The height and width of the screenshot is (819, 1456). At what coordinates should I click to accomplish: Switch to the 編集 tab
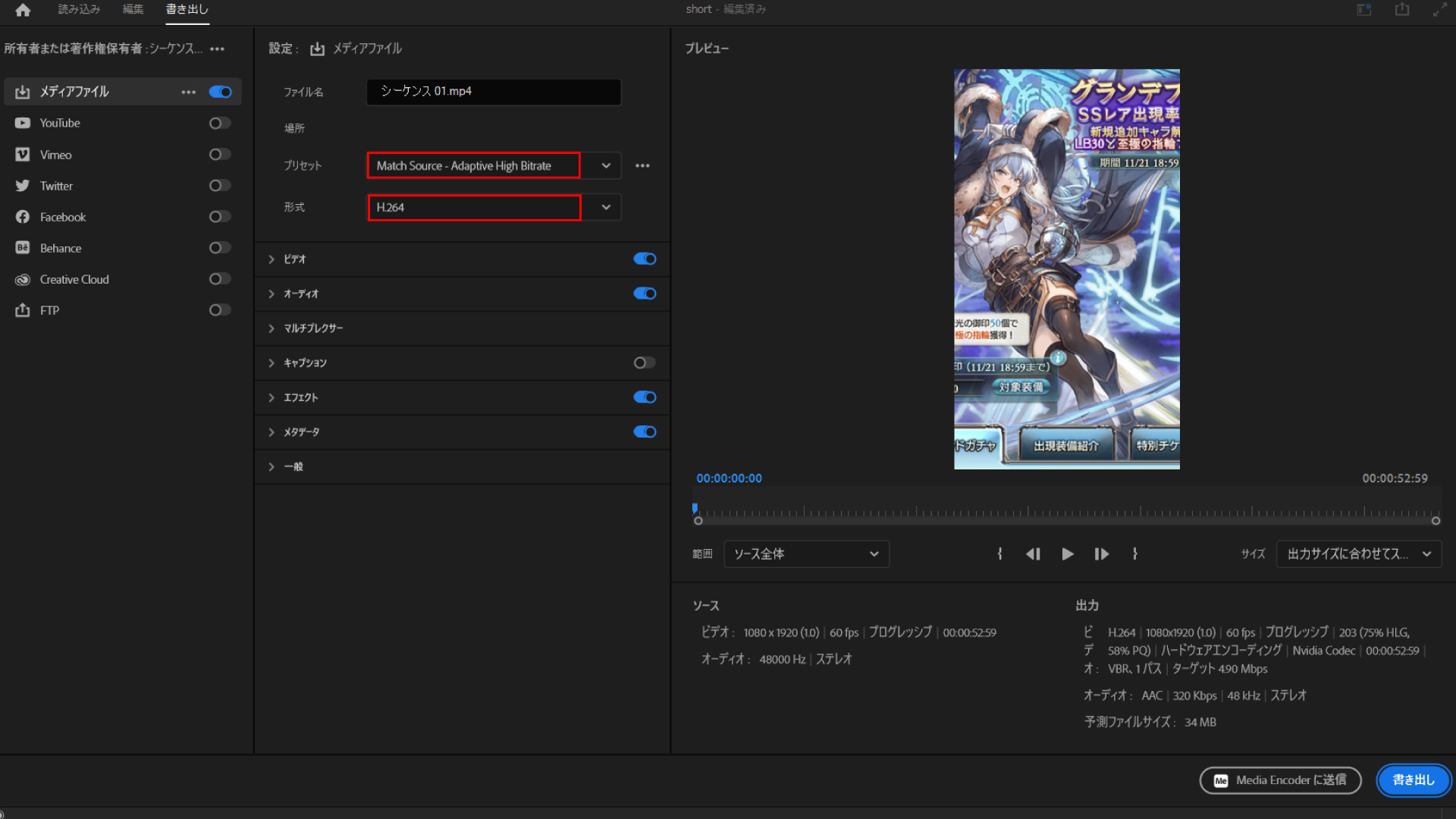(x=132, y=10)
